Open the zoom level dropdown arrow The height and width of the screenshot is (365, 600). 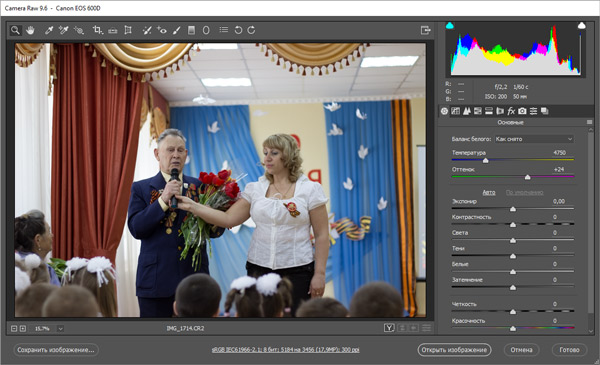point(60,329)
